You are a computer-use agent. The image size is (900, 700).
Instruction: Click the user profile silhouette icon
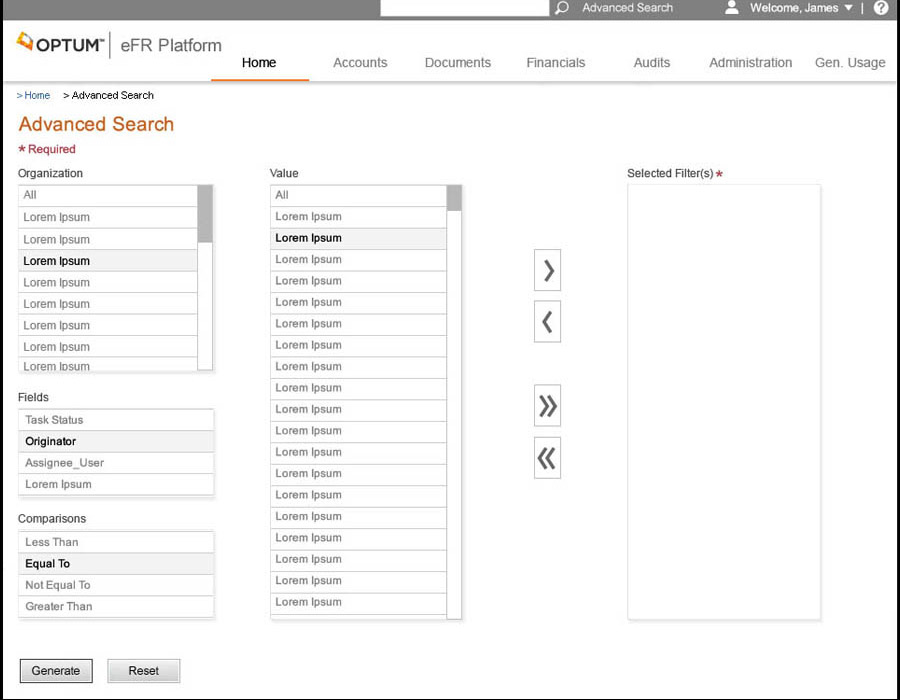click(732, 8)
